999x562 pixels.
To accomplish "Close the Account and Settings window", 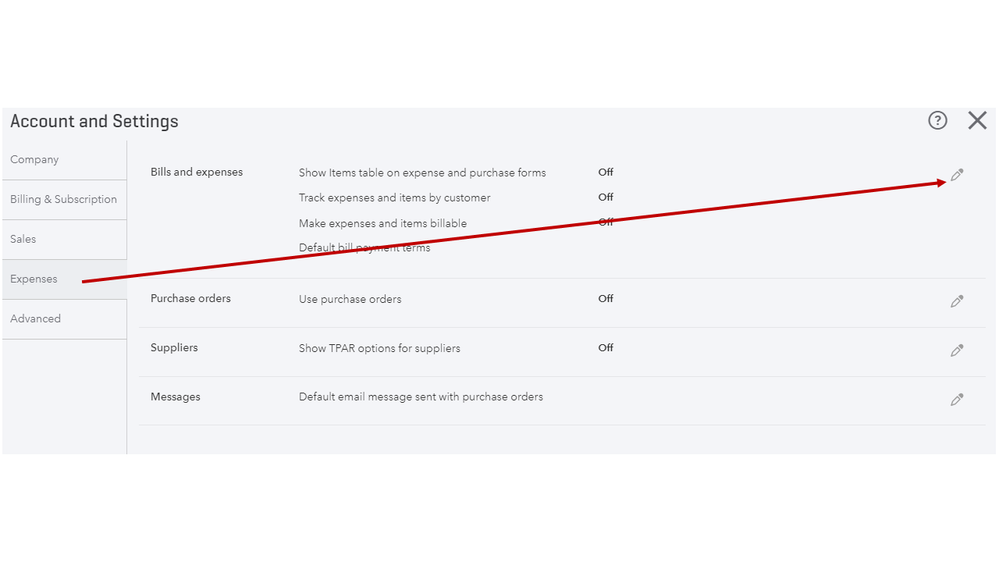I will pos(977,121).
